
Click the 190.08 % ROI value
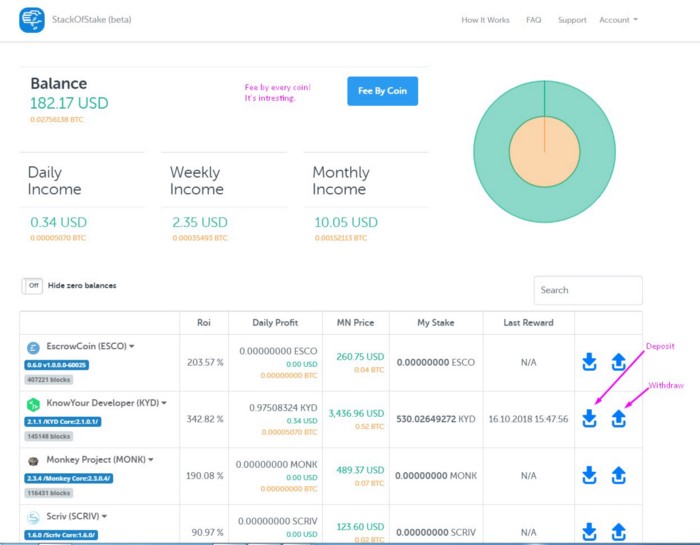205,476
